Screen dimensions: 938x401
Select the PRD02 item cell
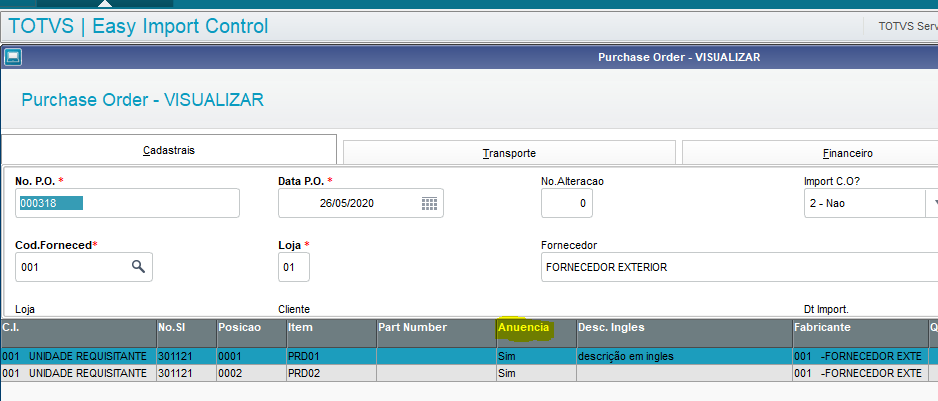[331, 373]
